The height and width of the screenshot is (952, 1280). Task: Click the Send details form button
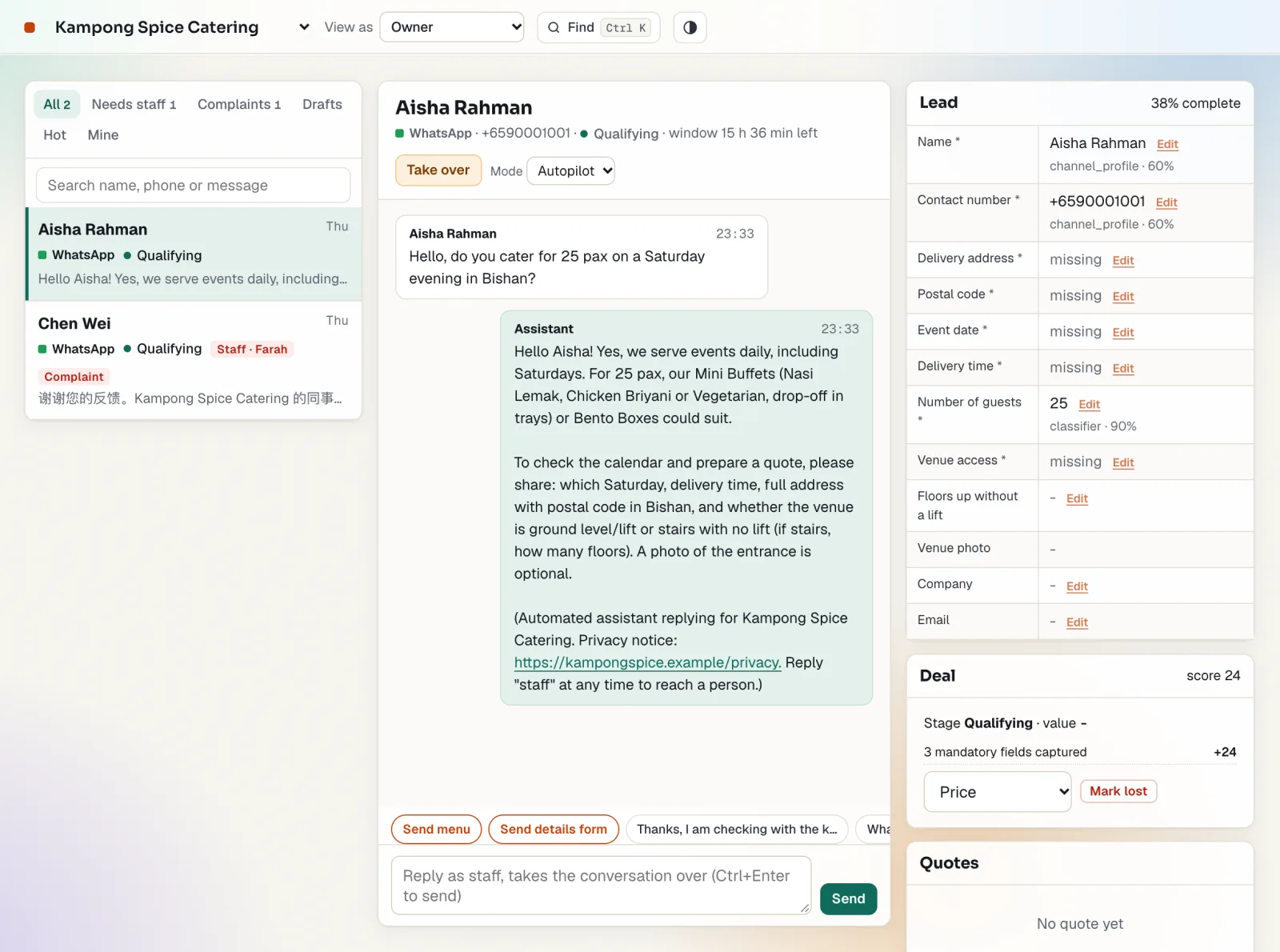pyautogui.click(x=554, y=830)
